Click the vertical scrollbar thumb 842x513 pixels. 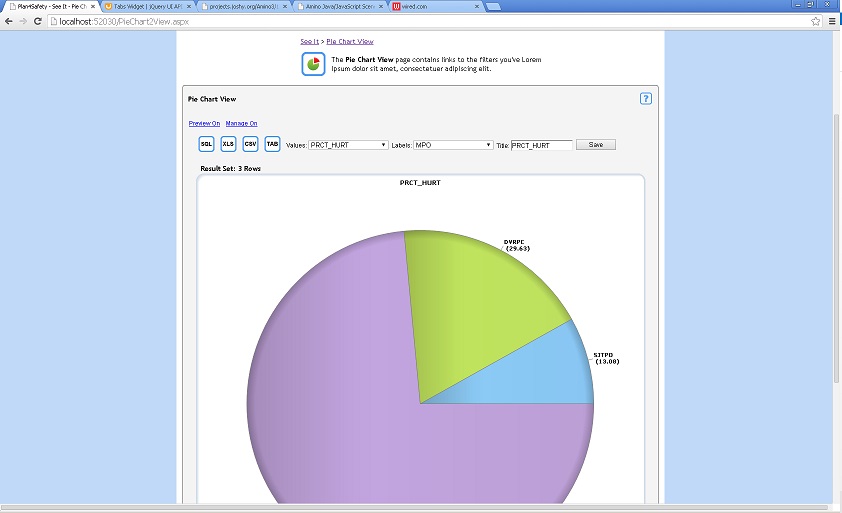pyautogui.click(x=837, y=248)
